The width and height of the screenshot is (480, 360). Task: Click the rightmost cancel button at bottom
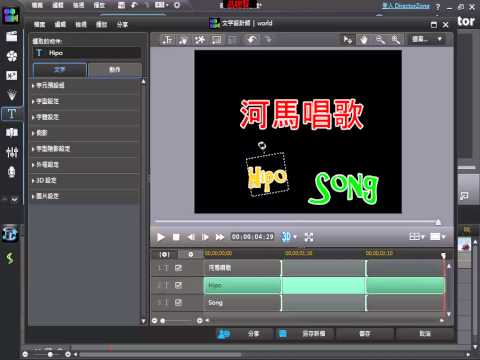425,333
